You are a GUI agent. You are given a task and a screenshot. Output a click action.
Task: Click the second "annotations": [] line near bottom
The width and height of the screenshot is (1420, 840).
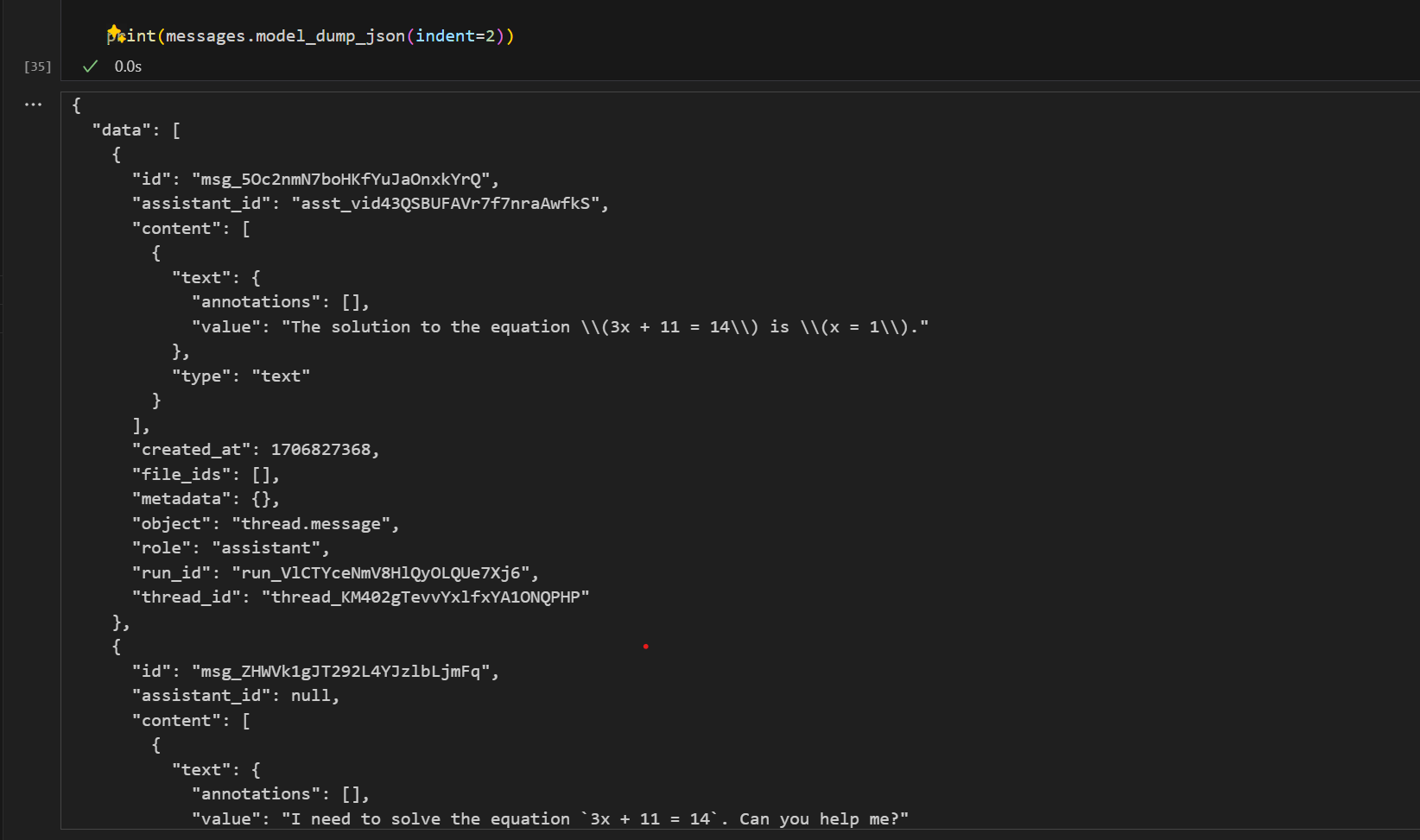[x=281, y=793]
